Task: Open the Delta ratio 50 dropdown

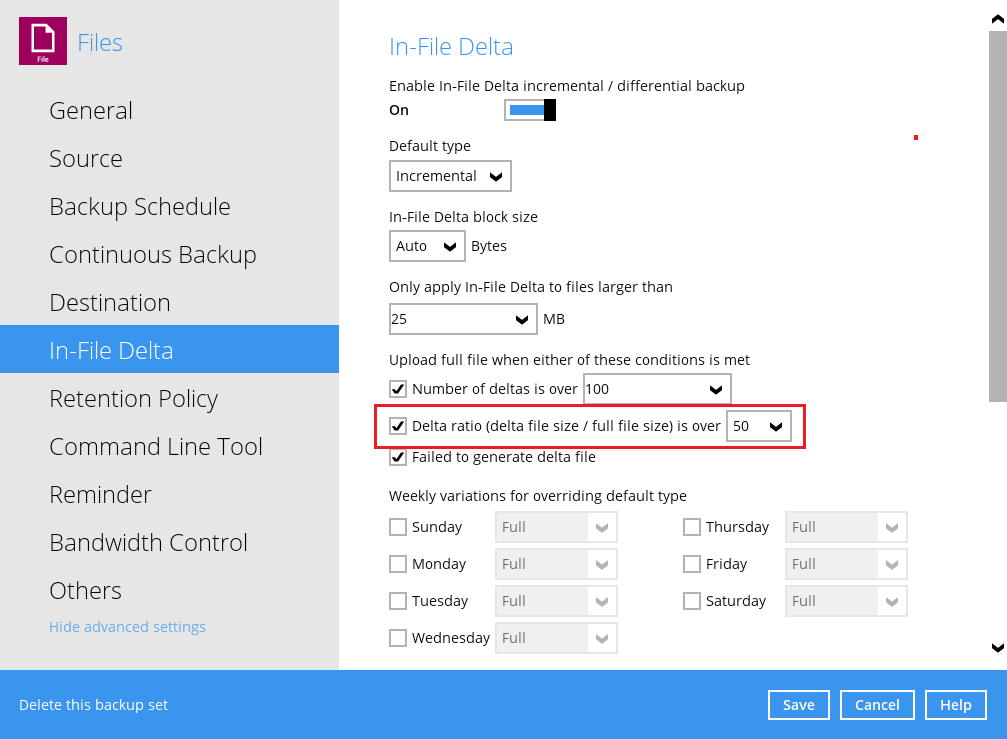Action: point(759,426)
